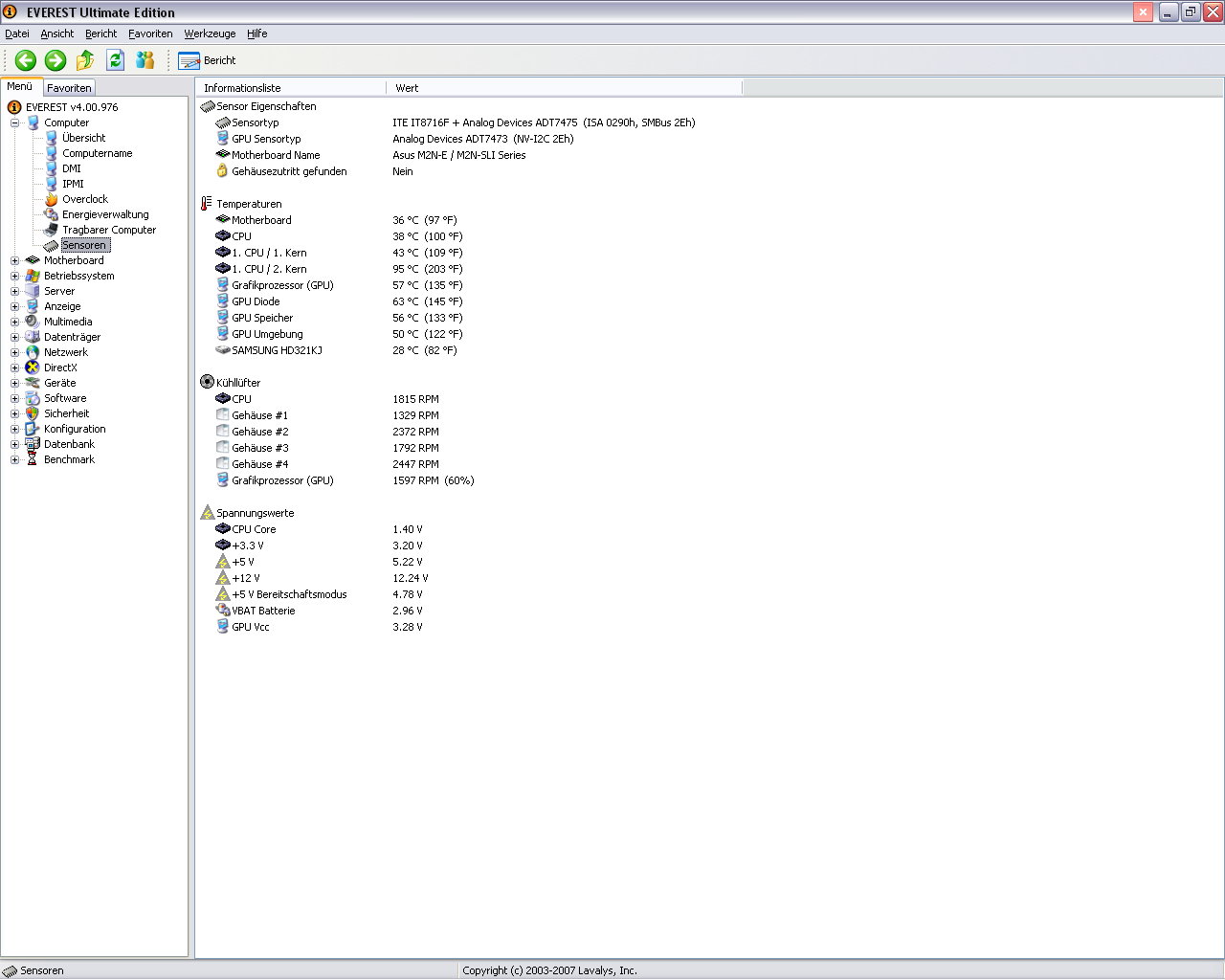
Task: Click the Wert column header
Action: click(x=564, y=88)
